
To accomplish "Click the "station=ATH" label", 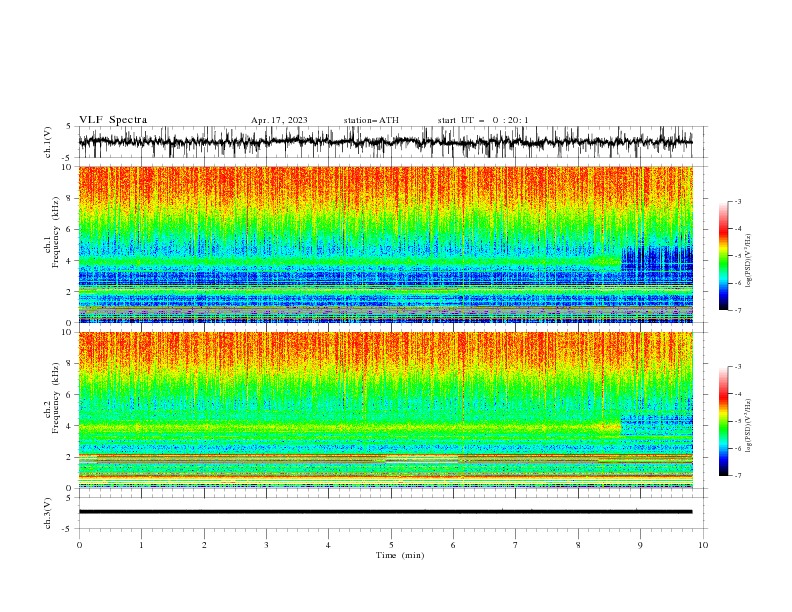I will (x=371, y=120).
